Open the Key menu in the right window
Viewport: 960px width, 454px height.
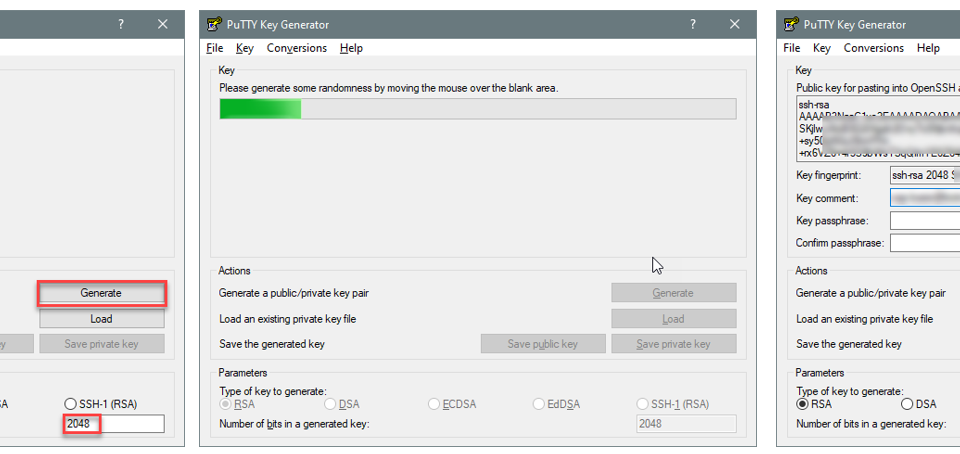822,48
